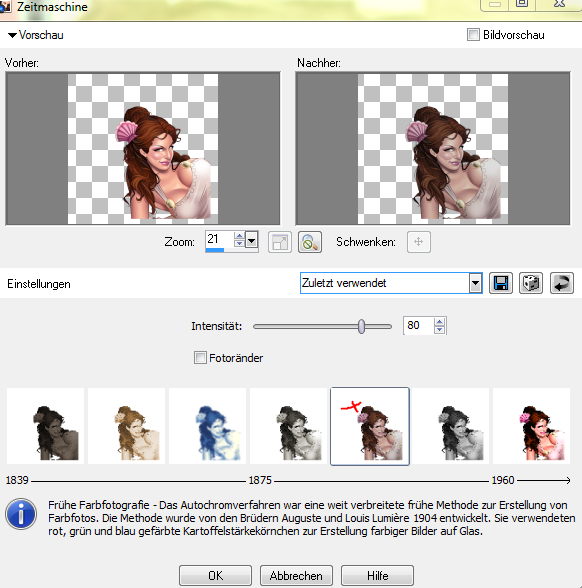Click the blue information icon
The image size is (582, 588).
click(21, 514)
